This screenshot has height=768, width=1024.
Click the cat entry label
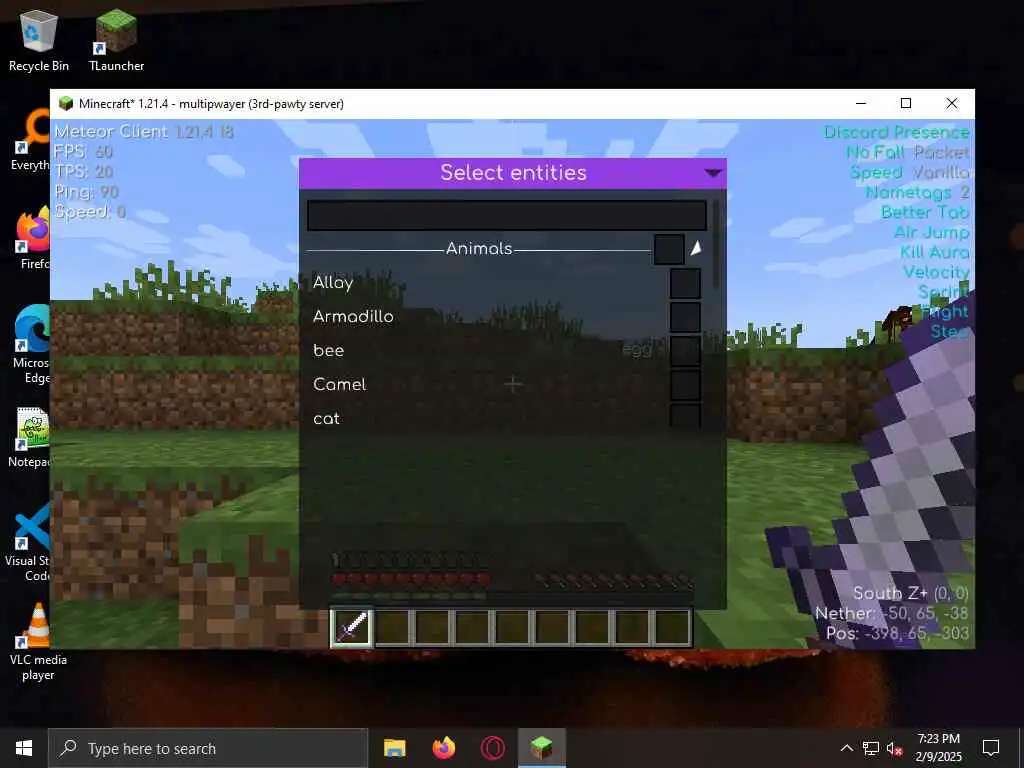point(327,419)
